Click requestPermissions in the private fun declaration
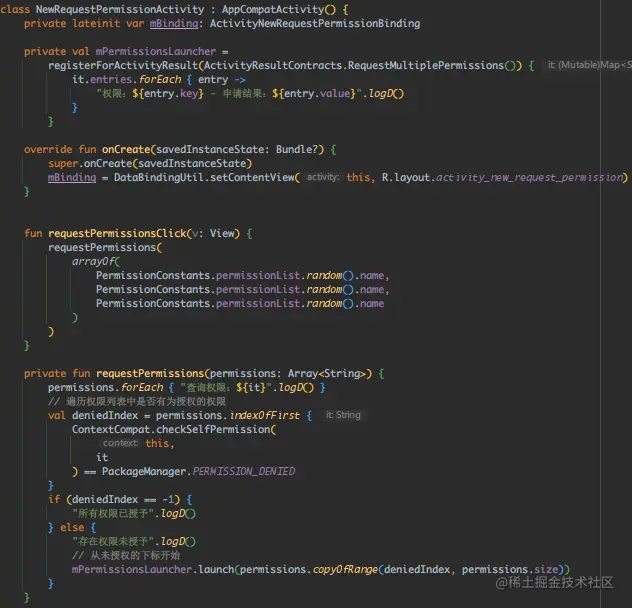 point(150,373)
